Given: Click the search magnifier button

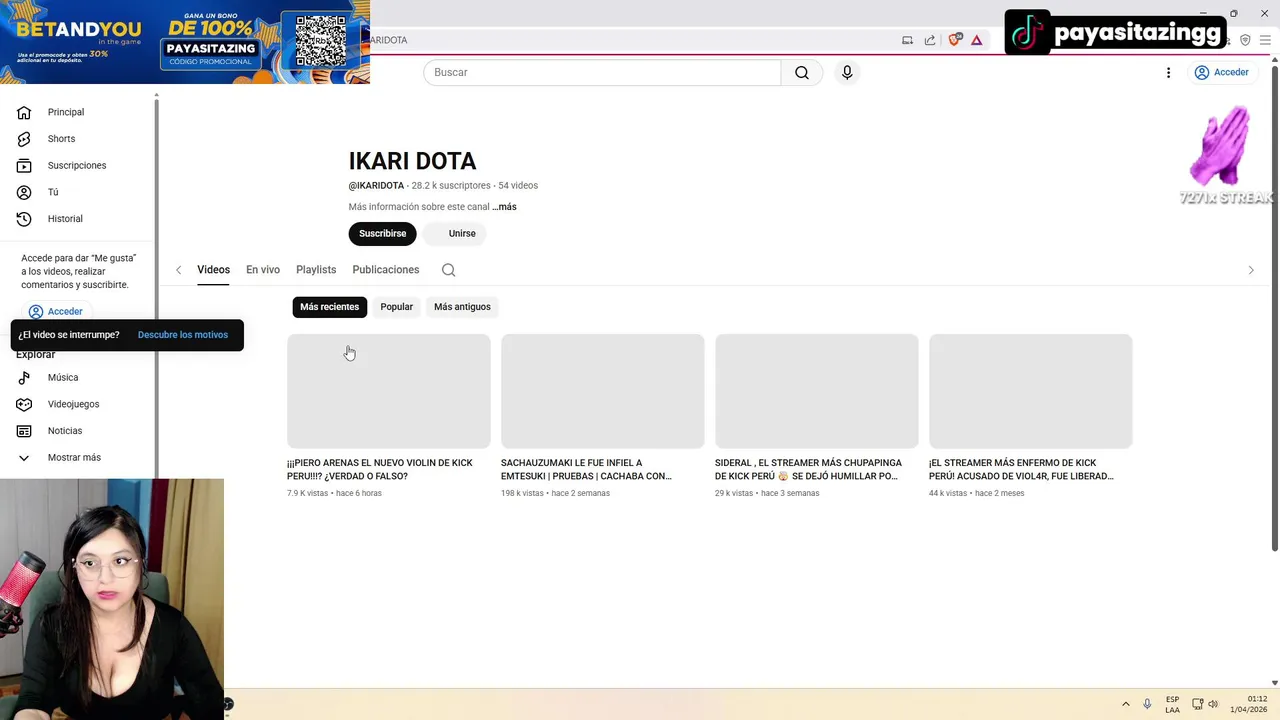Looking at the screenshot, I should (x=802, y=72).
